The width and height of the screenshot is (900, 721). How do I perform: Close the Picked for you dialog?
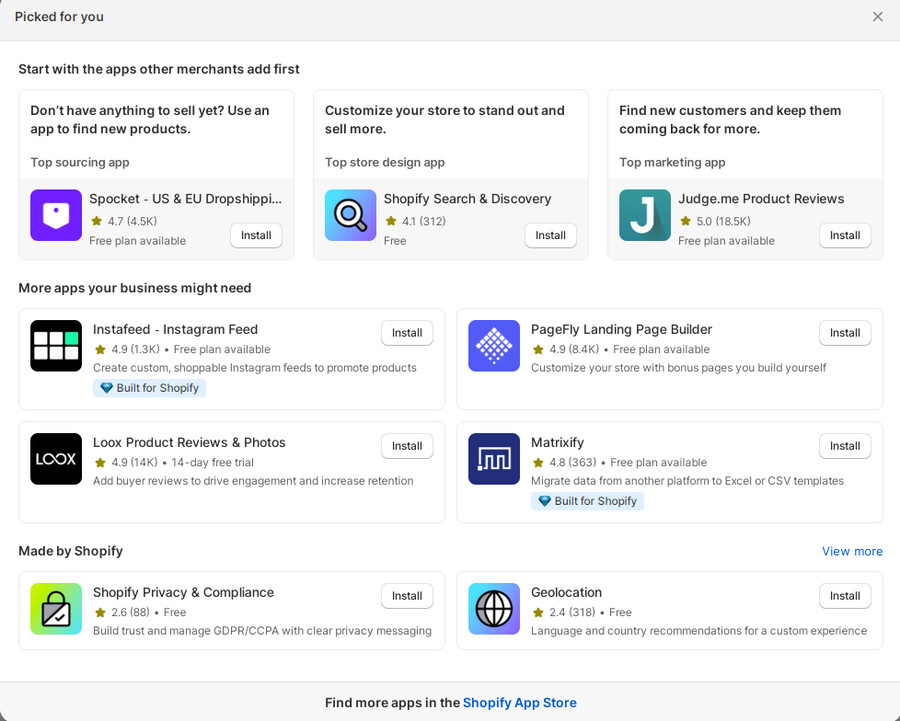click(878, 17)
